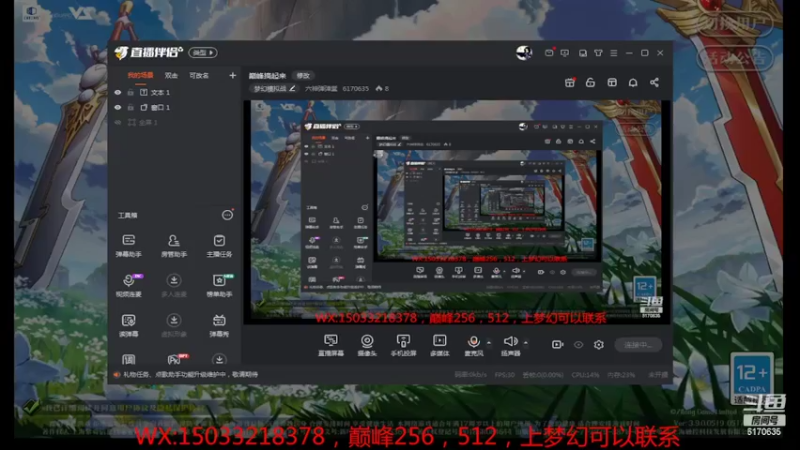Open the mode switch pill button

click(x=203, y=53)
